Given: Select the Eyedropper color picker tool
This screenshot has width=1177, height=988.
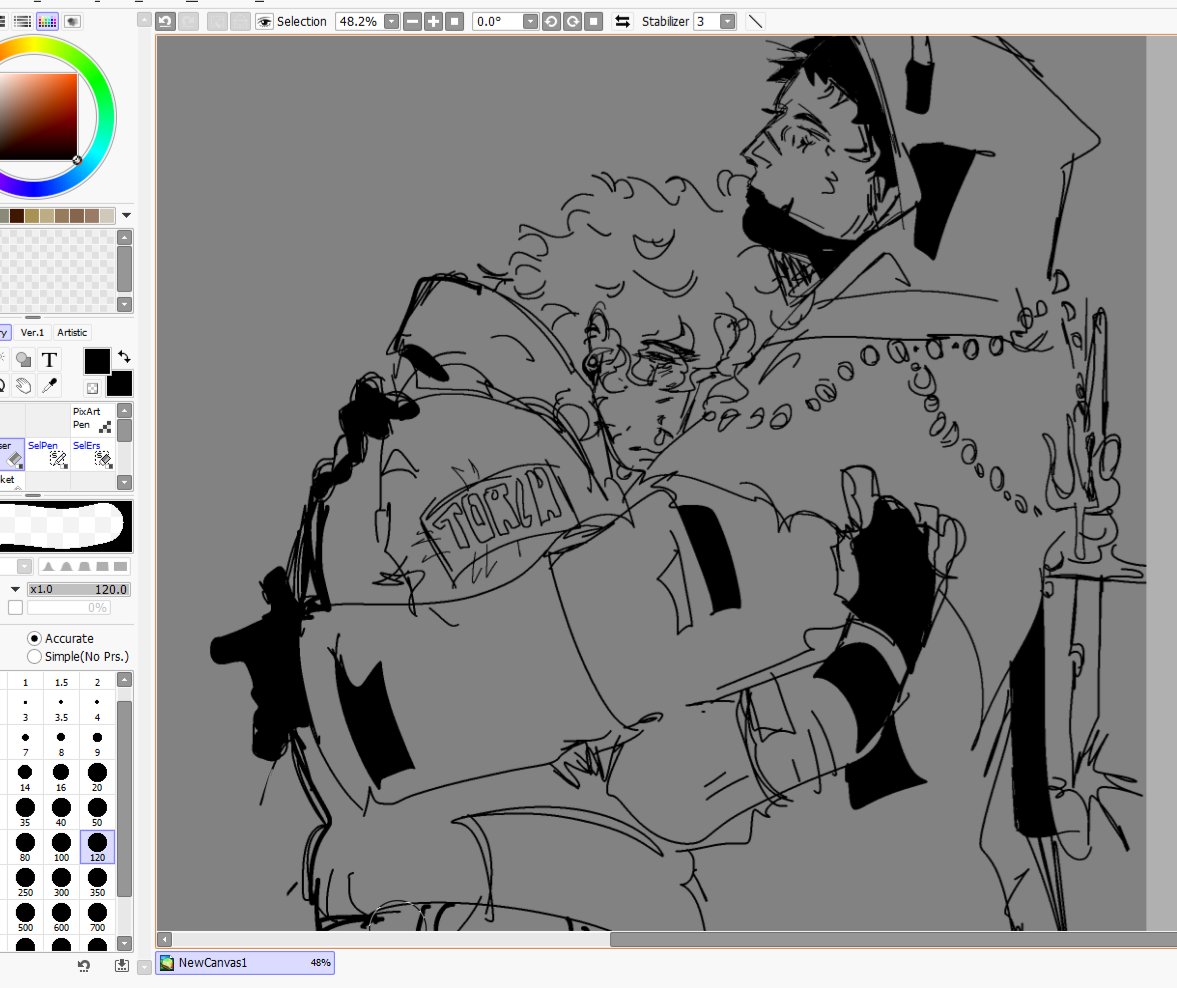Looking at the screenshot, I should click(x=49, y=385).
